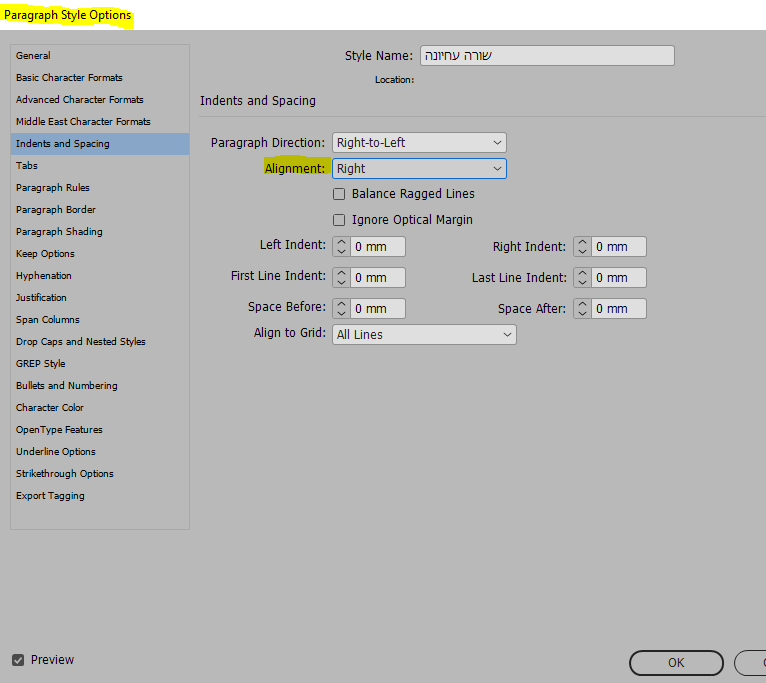Increase Last Line Indent stepper
This screenshot has height=683, width=766.
(x=582, y=273)
